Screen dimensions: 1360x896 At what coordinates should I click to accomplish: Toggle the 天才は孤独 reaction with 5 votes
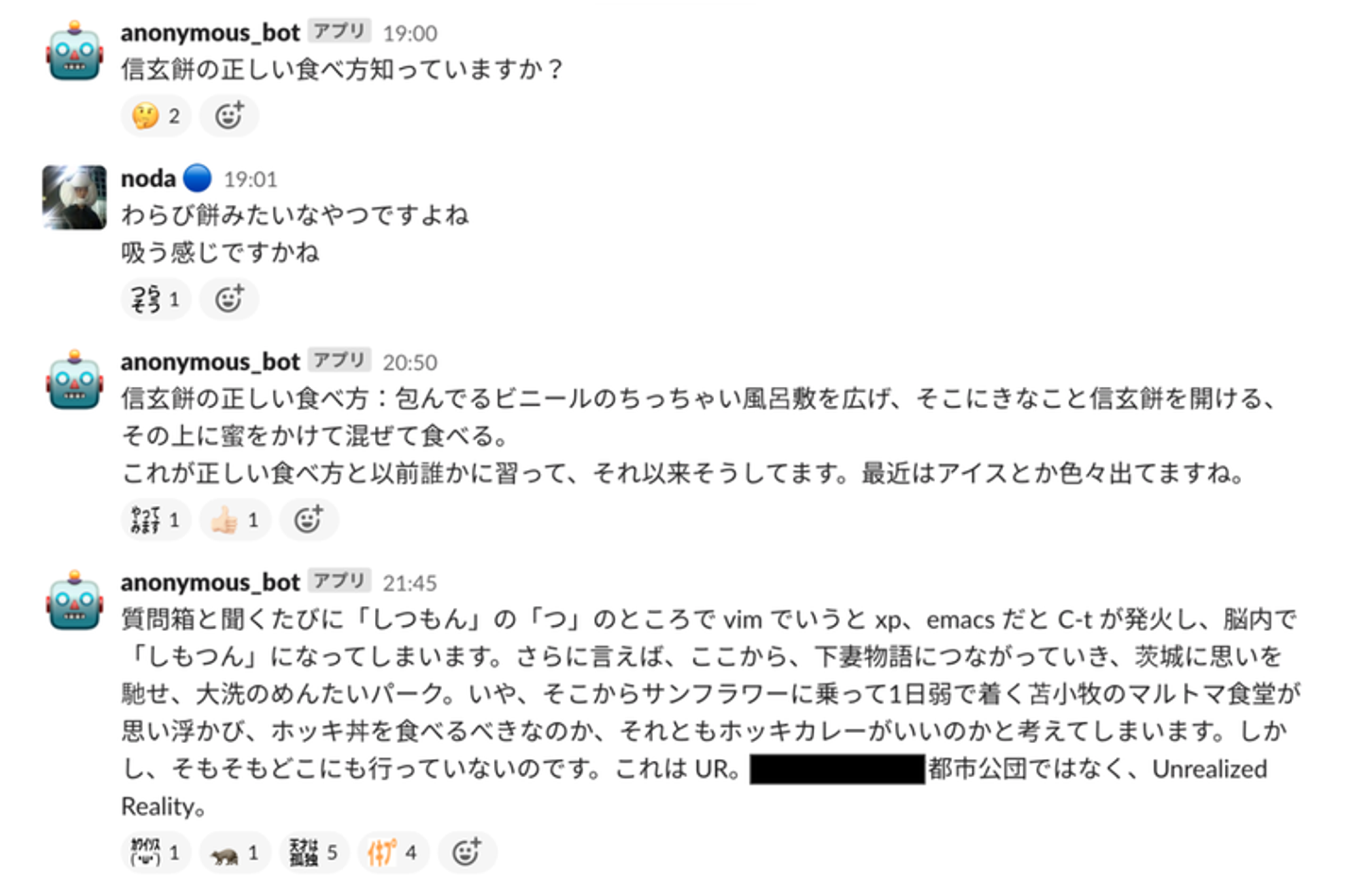(314, 853)
